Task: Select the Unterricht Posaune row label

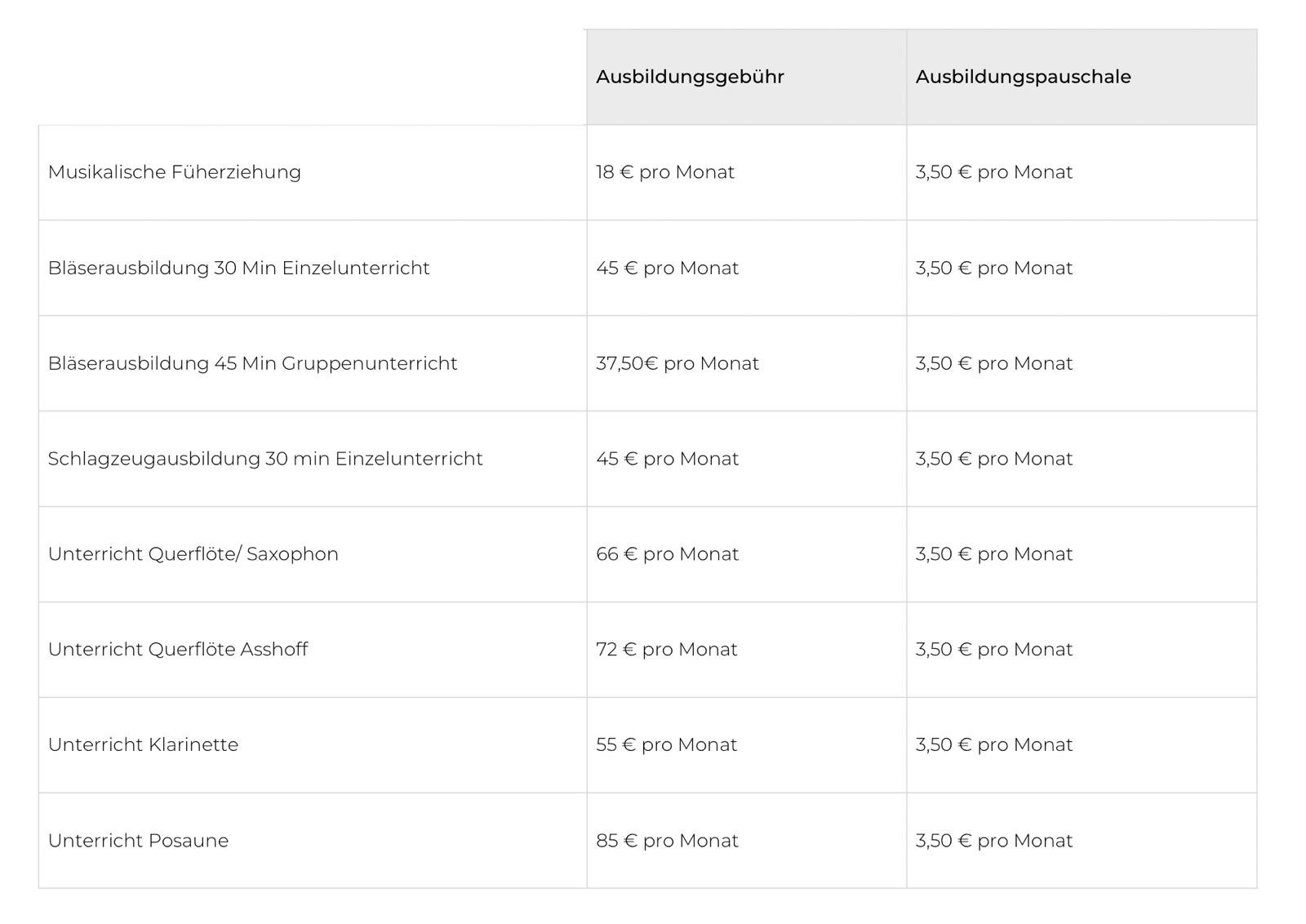Action: click(x=138, y=841)
